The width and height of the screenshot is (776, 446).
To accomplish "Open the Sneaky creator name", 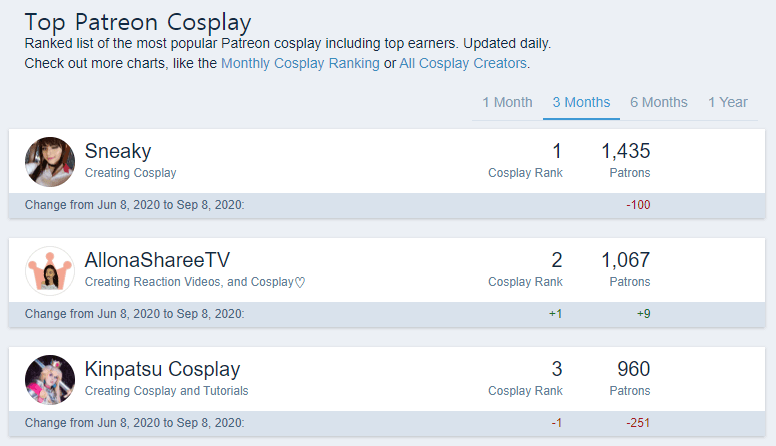I will pyautogui.click(x=118, y=151).
